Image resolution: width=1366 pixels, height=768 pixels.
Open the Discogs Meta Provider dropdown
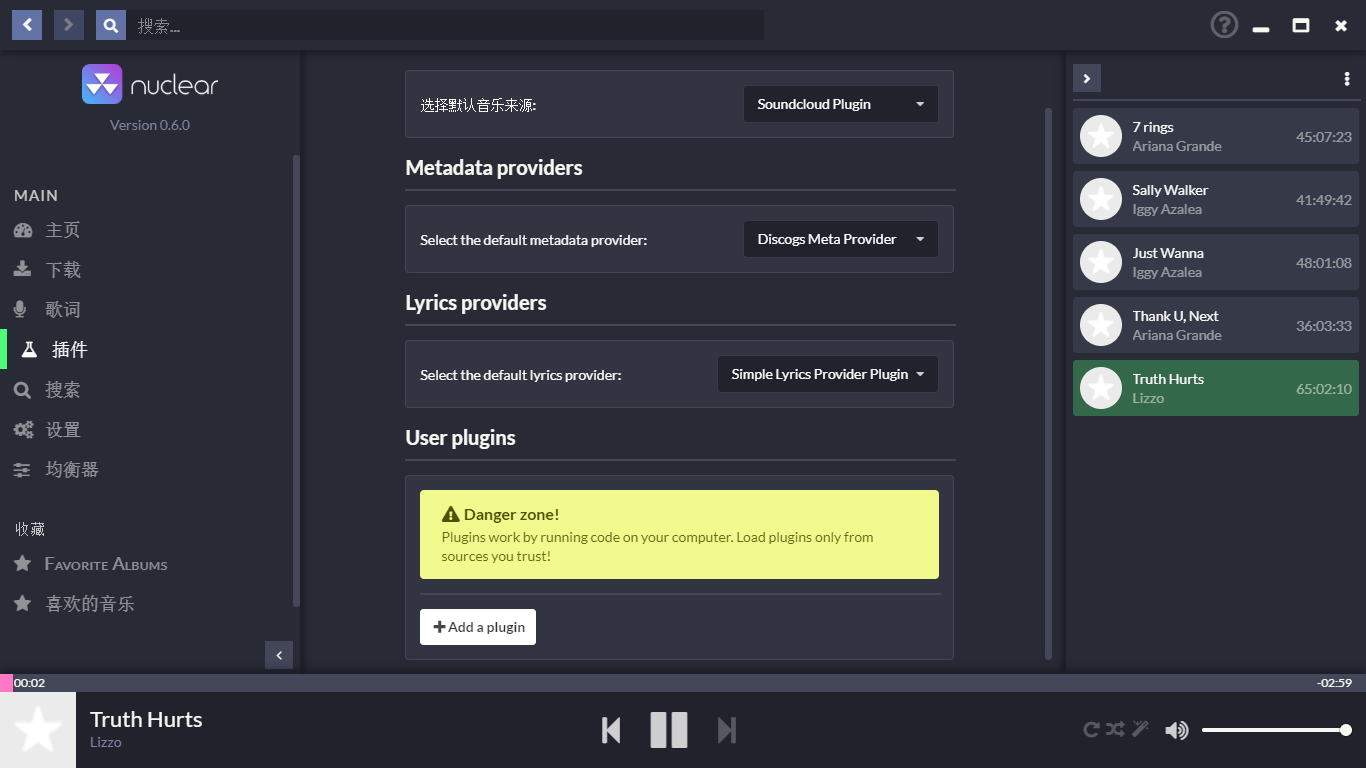coord(841,239)
